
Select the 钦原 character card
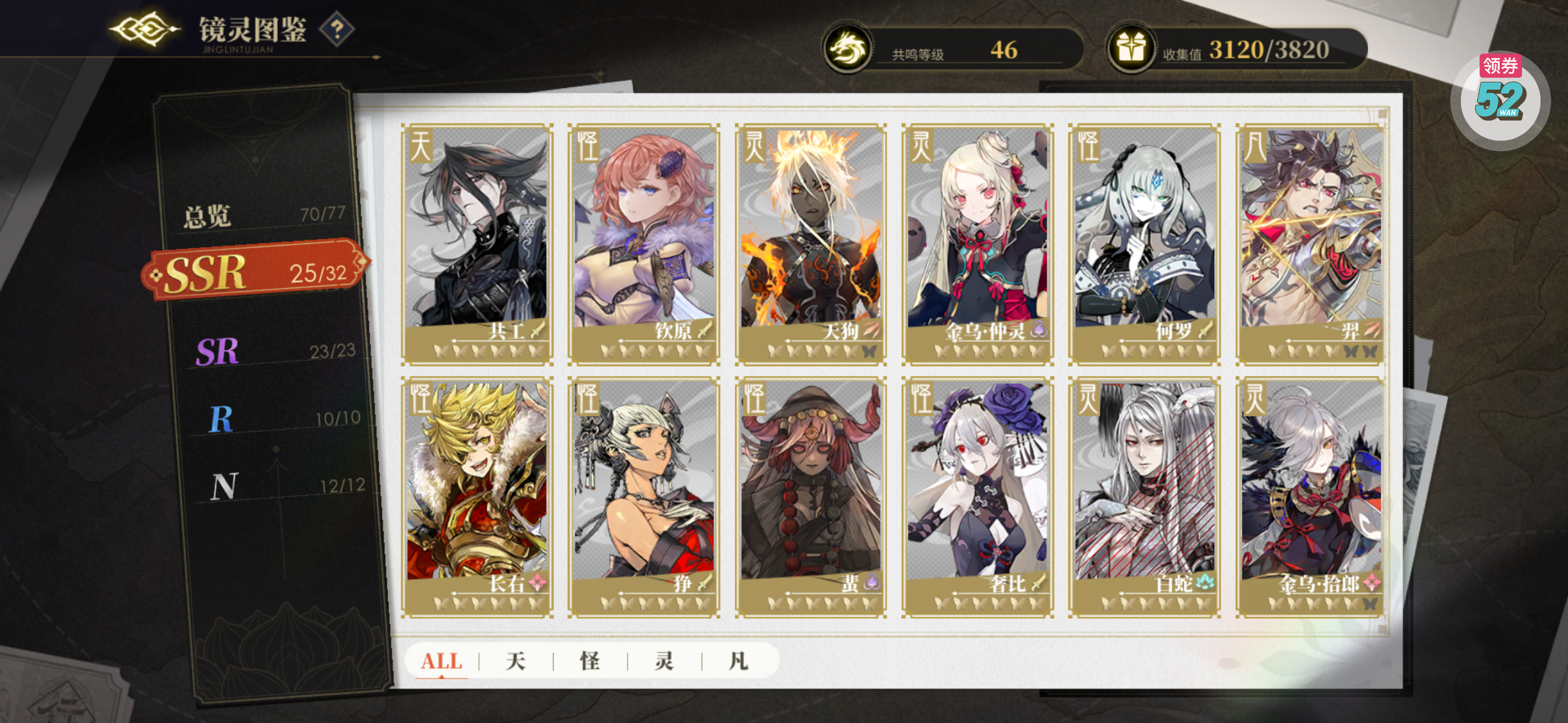click(x=644, y=244)
